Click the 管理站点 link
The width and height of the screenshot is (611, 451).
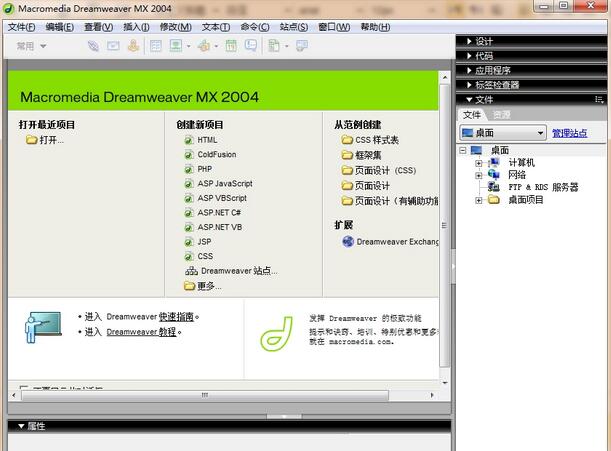click(569, 133)
